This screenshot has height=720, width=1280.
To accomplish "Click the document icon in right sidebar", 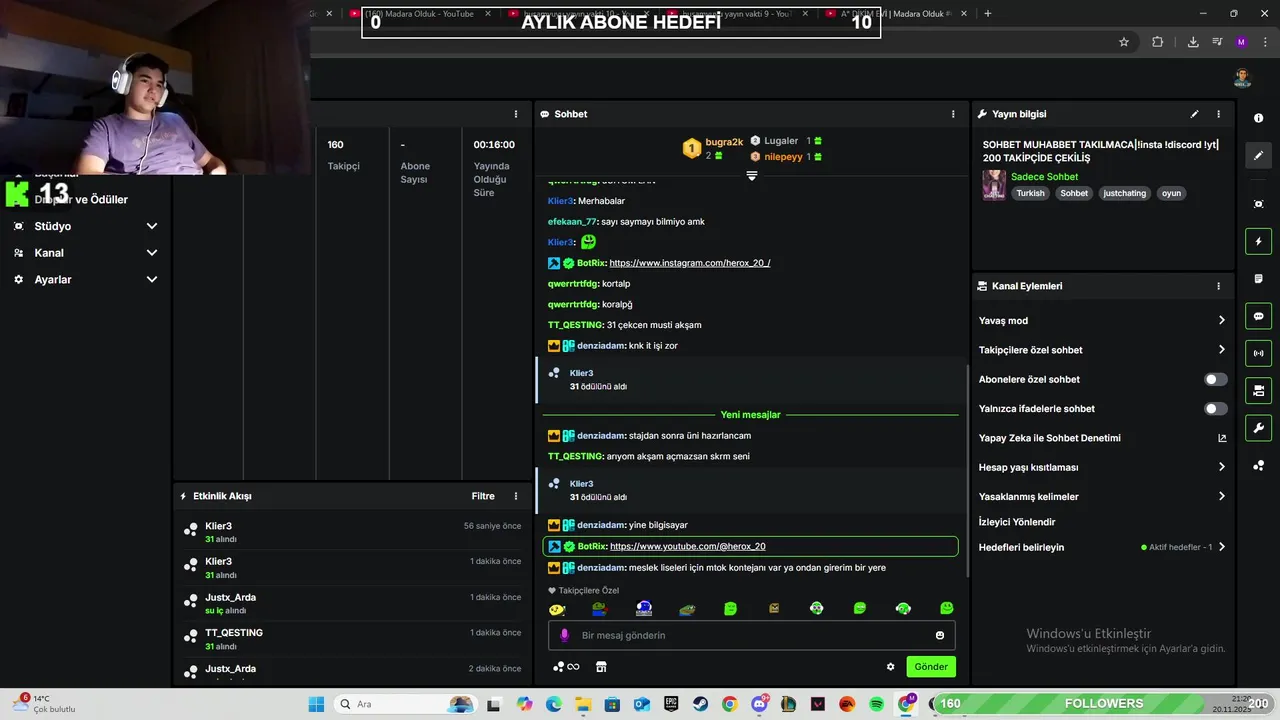I will [x=1258, y=278].
